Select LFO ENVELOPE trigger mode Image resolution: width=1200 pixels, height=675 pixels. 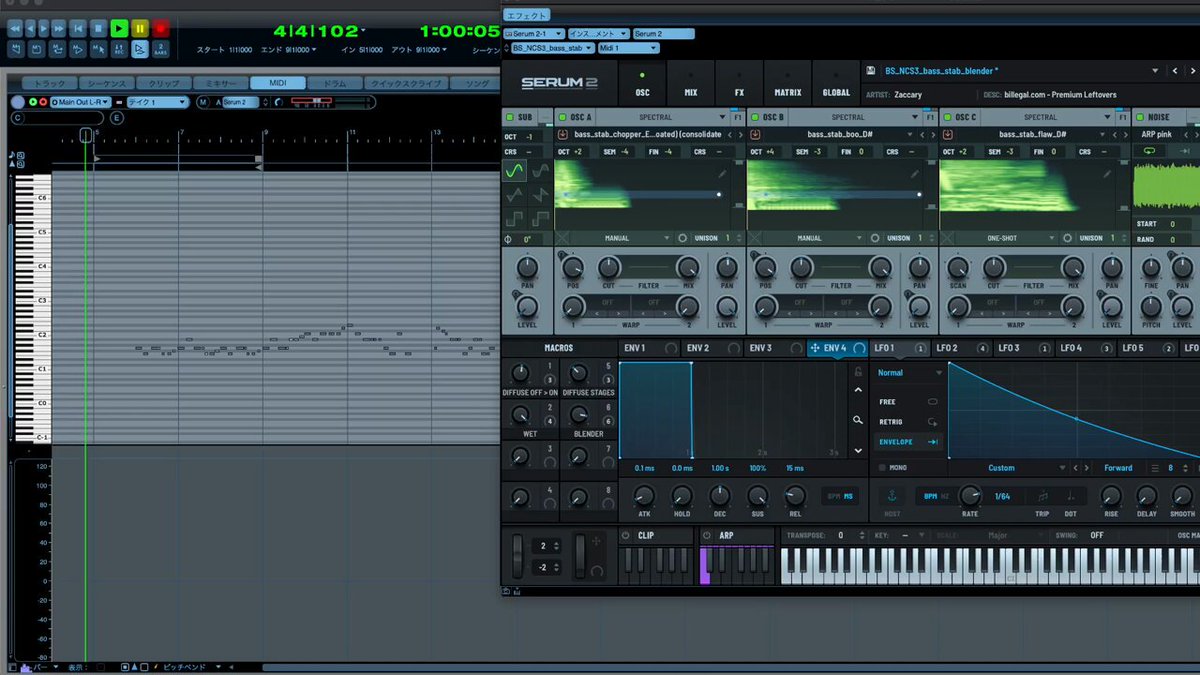point(908,442)
